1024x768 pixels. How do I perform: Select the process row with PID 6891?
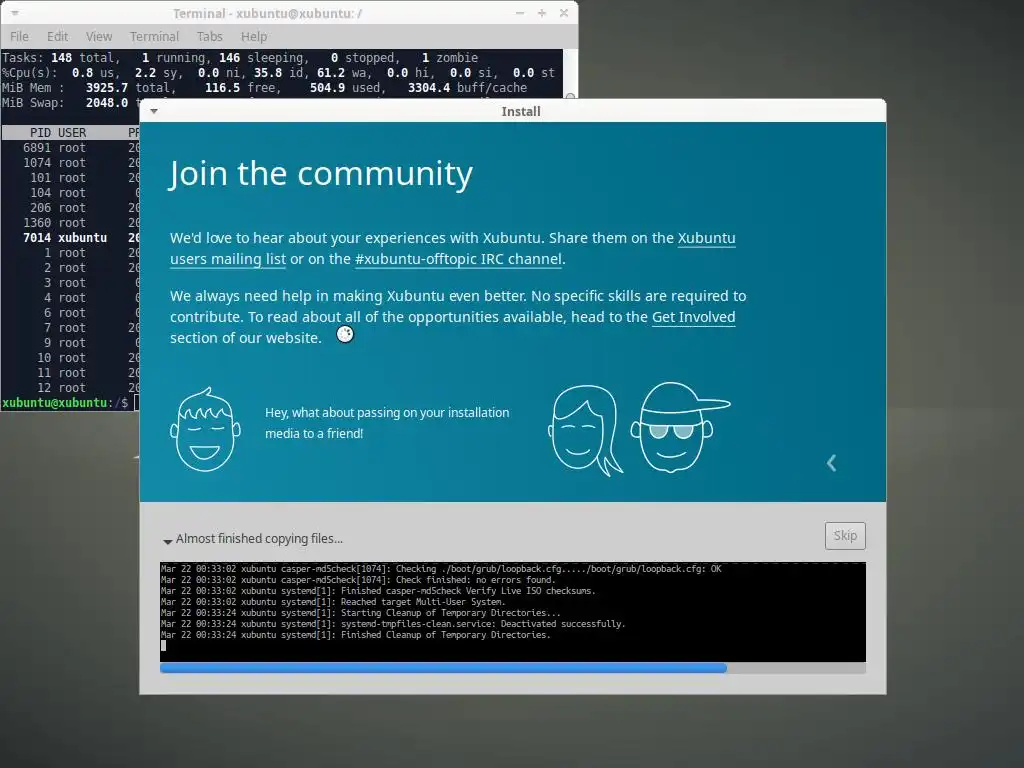71,148
